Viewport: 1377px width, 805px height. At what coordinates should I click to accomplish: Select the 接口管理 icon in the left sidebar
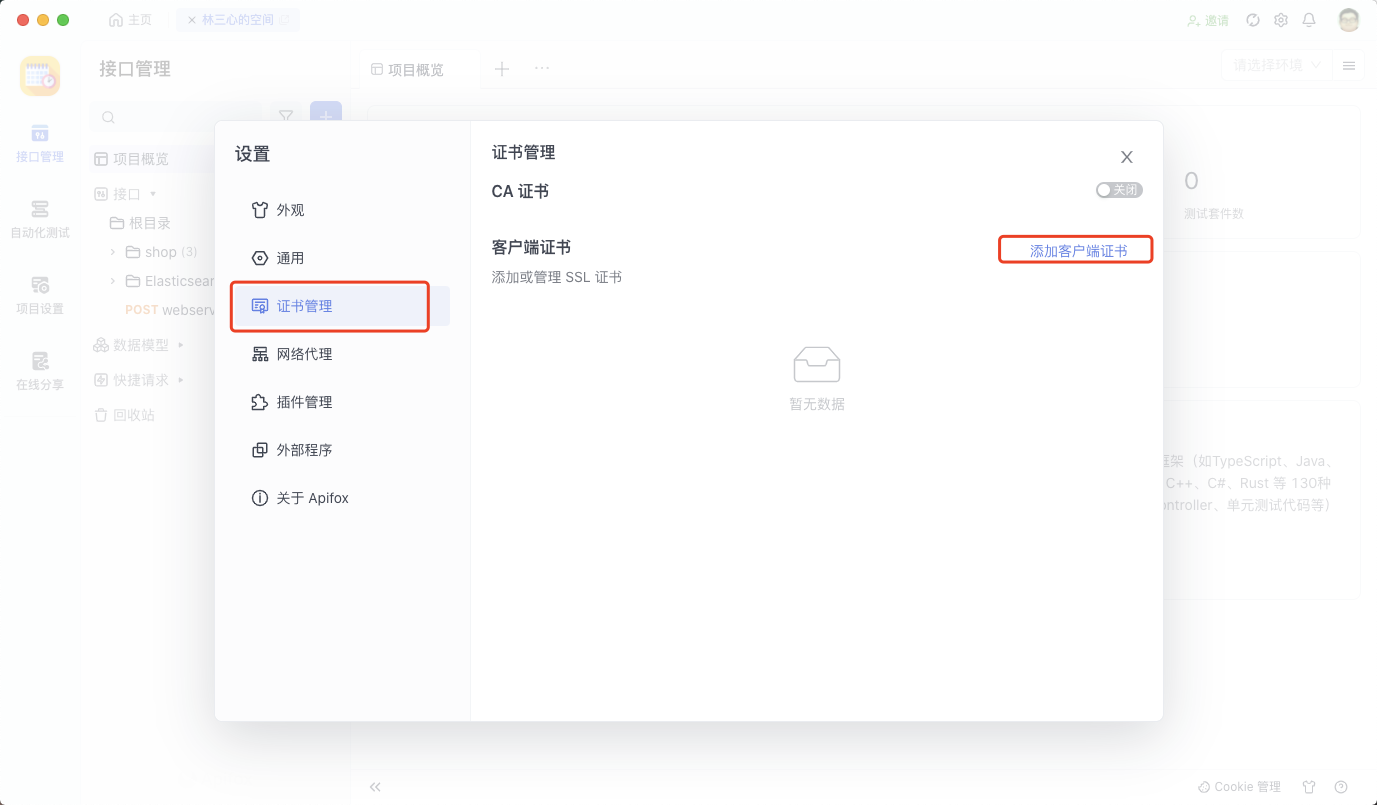[x=39, y=140]
